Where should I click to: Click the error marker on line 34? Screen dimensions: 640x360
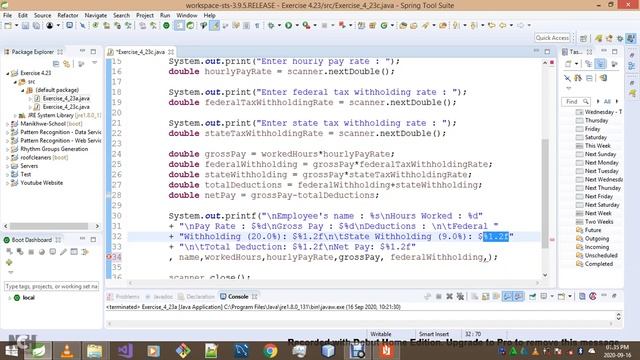pyautogui.click(x=109, y=257)
